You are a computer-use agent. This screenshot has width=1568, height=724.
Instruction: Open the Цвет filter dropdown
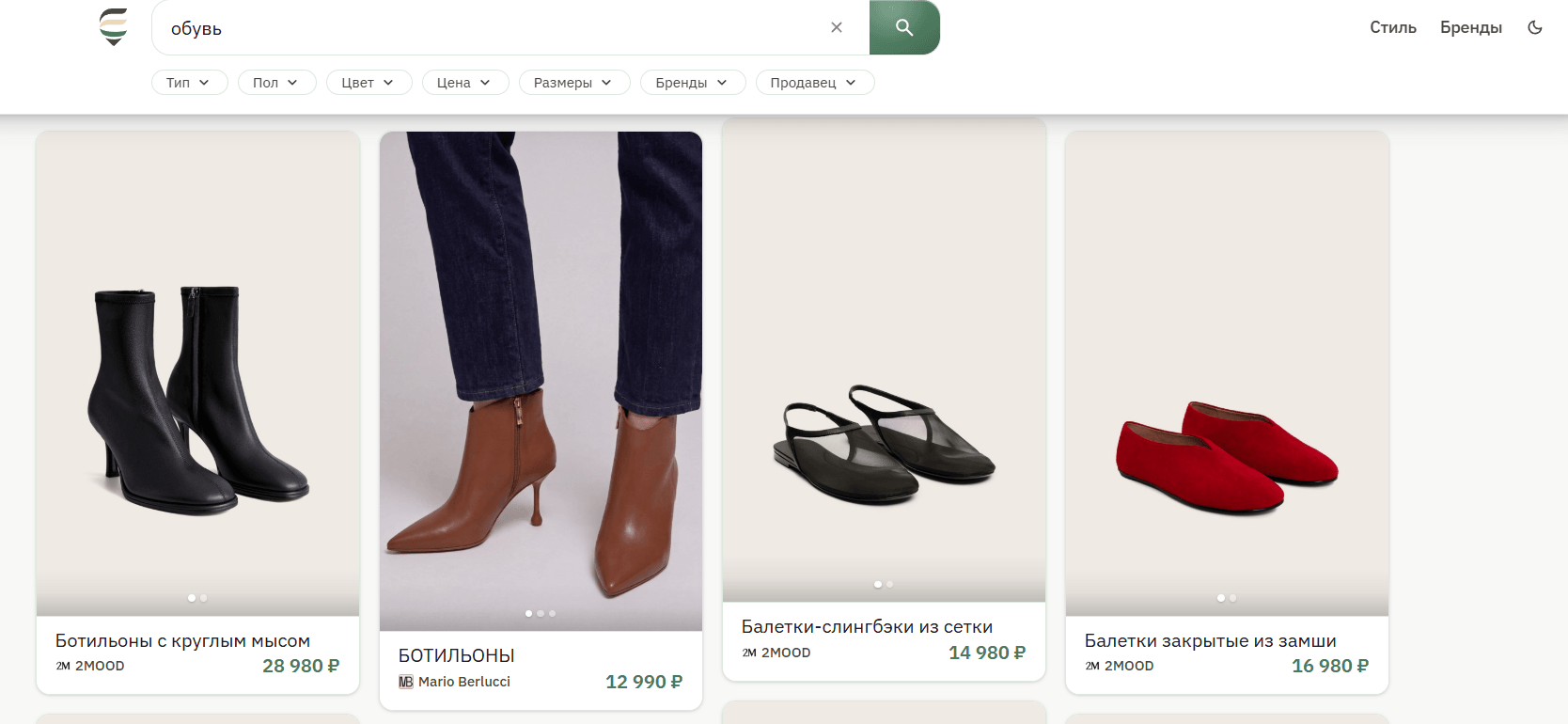pos(368,83)
